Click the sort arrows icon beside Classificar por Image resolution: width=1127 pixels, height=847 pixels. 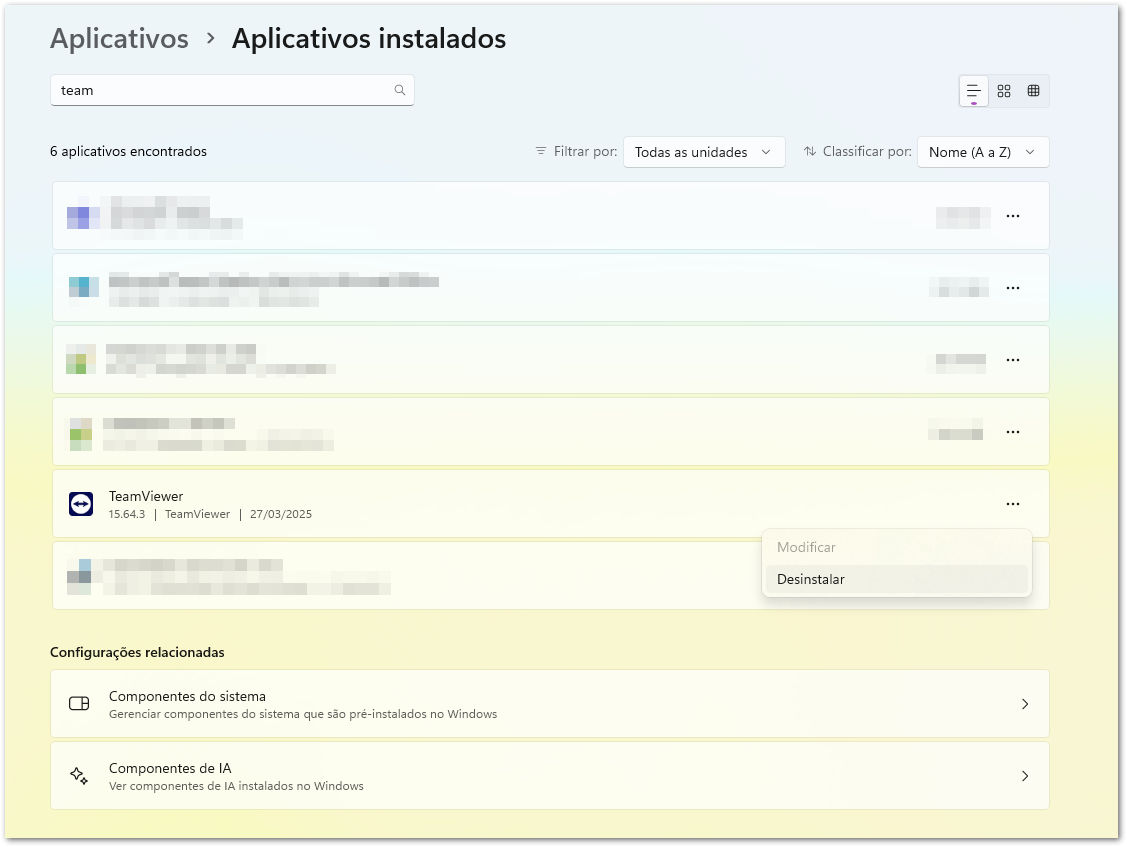coord(810,151)
